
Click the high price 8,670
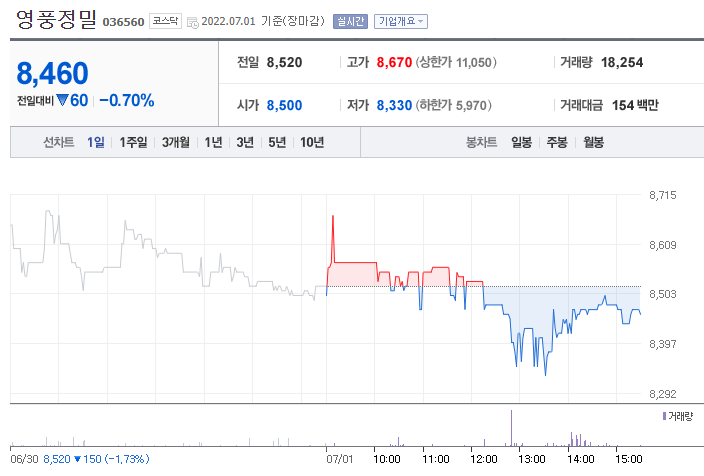click(394, 62)
